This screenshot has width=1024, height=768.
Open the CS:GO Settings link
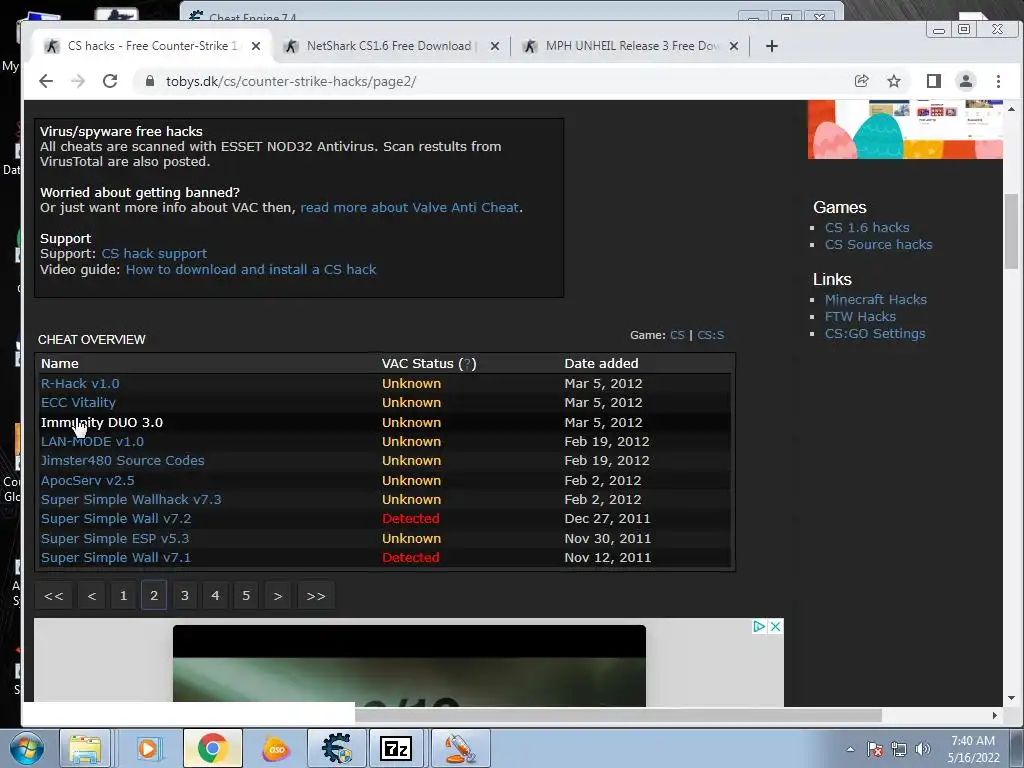coord(875,333)
